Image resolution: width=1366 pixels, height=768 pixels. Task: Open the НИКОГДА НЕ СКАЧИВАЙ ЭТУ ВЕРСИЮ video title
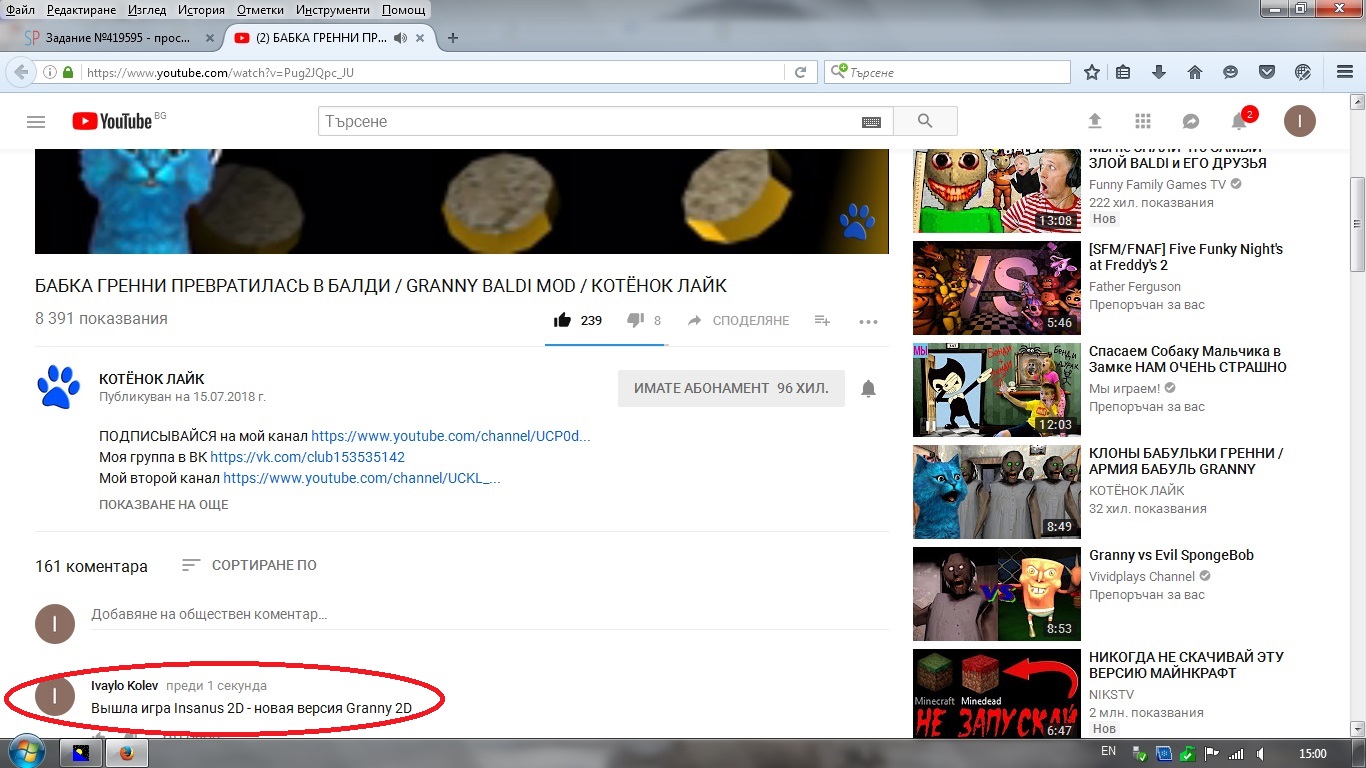pyautogui.click(x=1186, y=665)
